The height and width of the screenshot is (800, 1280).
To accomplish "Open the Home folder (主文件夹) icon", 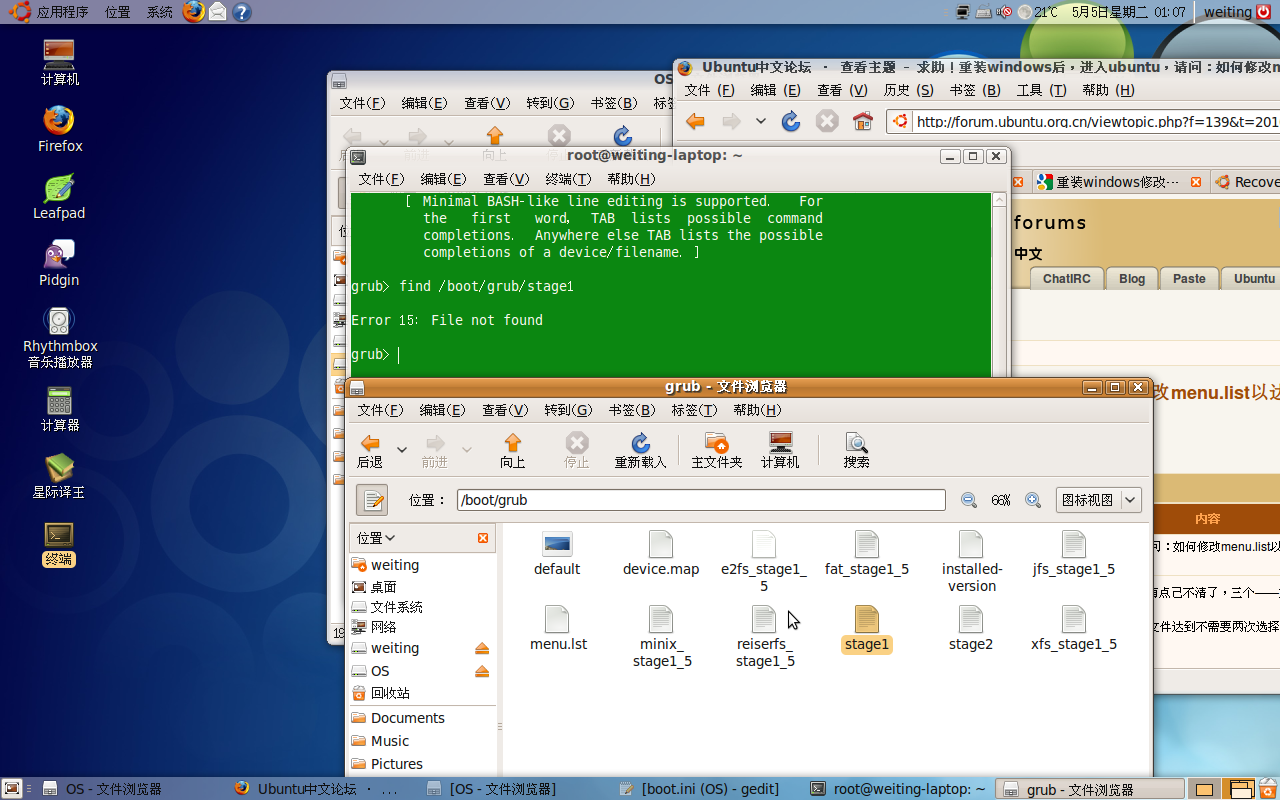I will click(716, 443).
